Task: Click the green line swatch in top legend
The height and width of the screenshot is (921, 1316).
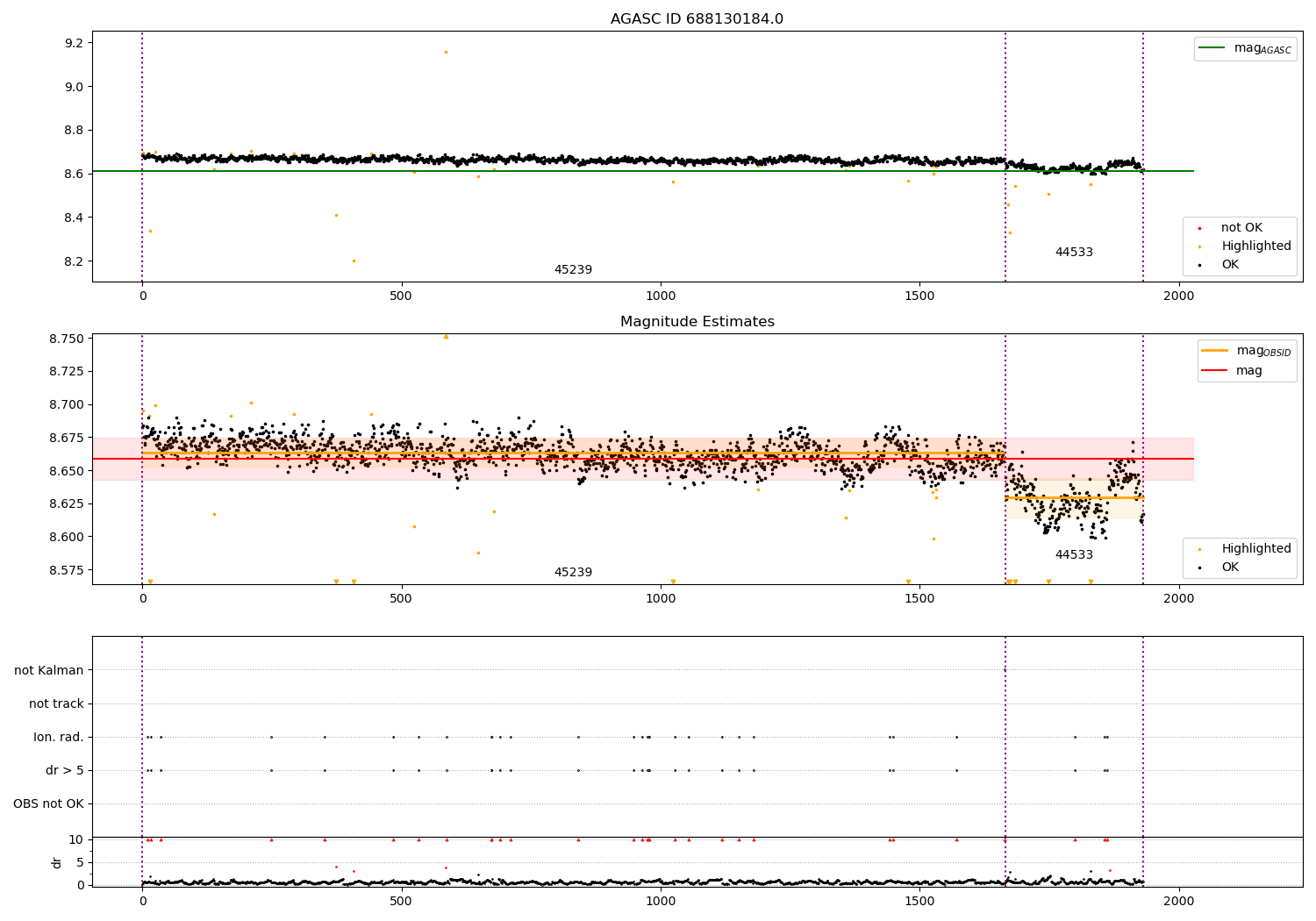Action: pos(1212,48)
